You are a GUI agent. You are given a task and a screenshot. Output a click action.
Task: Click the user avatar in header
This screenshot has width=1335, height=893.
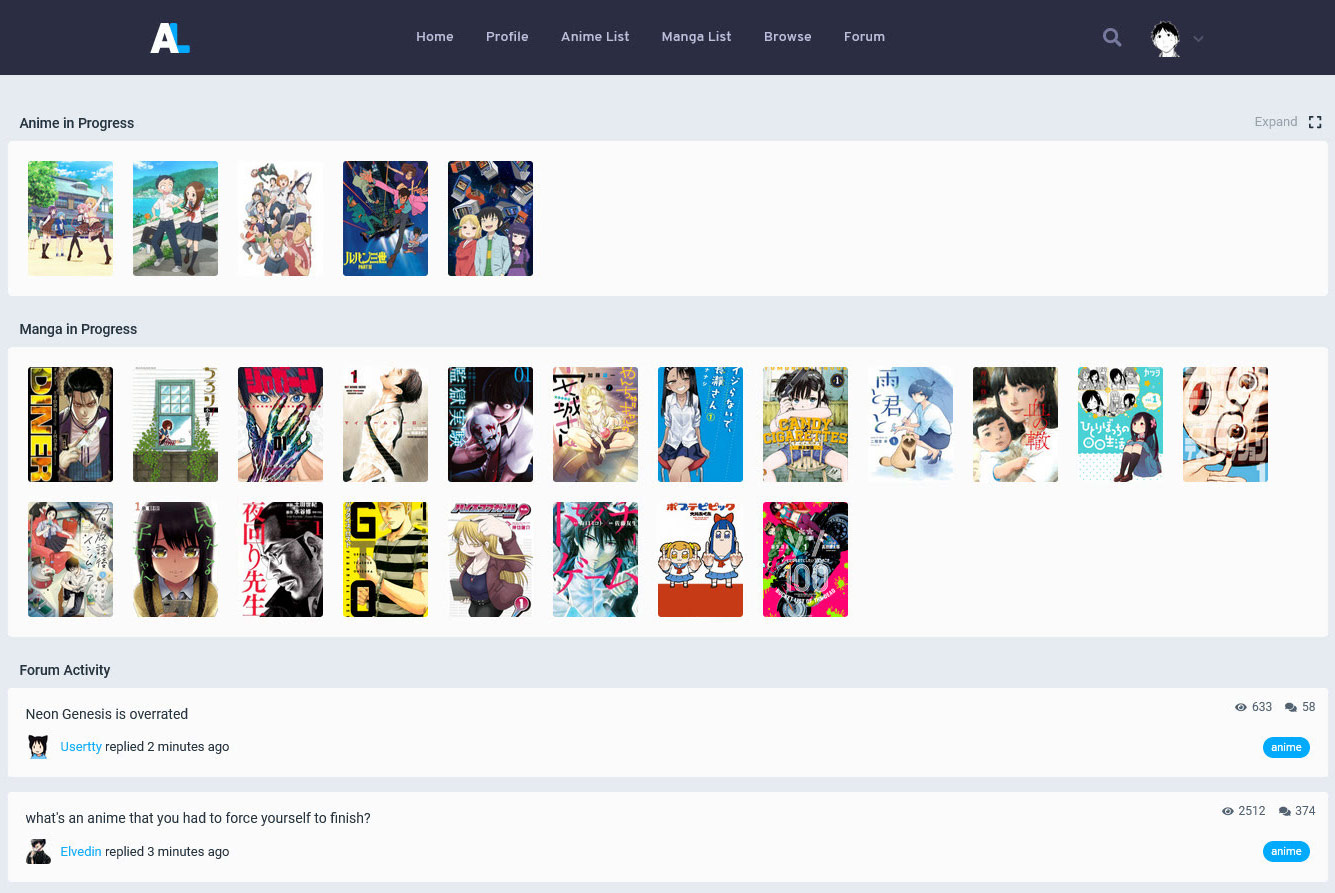(1166, 38)
